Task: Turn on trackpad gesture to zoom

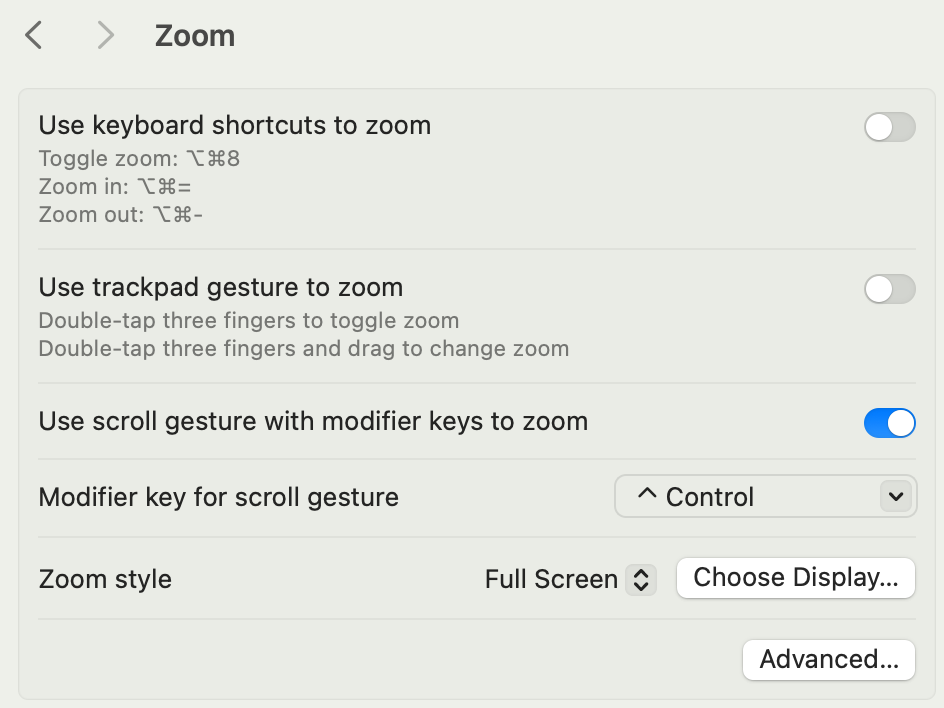Action: click(x=889, y=289)
